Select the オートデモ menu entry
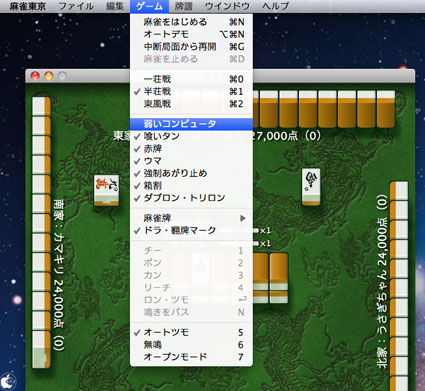425x391 pixels. point(191,34)
